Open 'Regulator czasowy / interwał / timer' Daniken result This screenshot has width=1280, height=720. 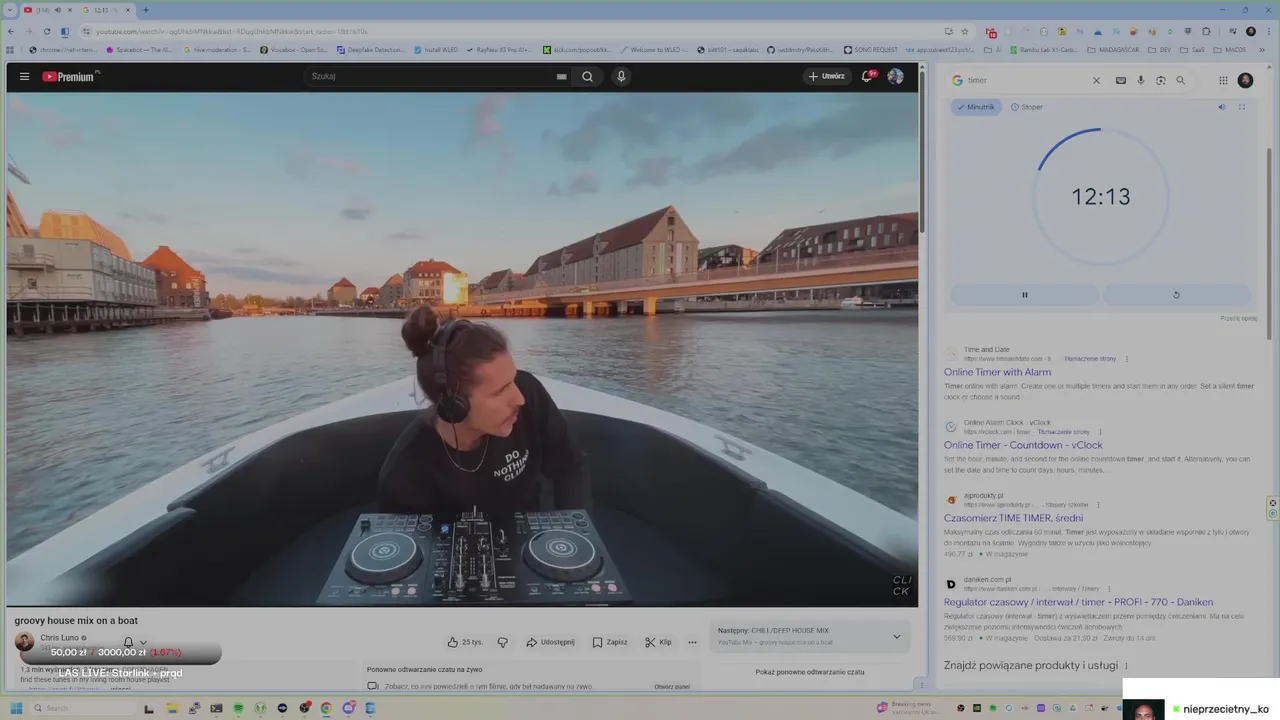(1078, 602)
